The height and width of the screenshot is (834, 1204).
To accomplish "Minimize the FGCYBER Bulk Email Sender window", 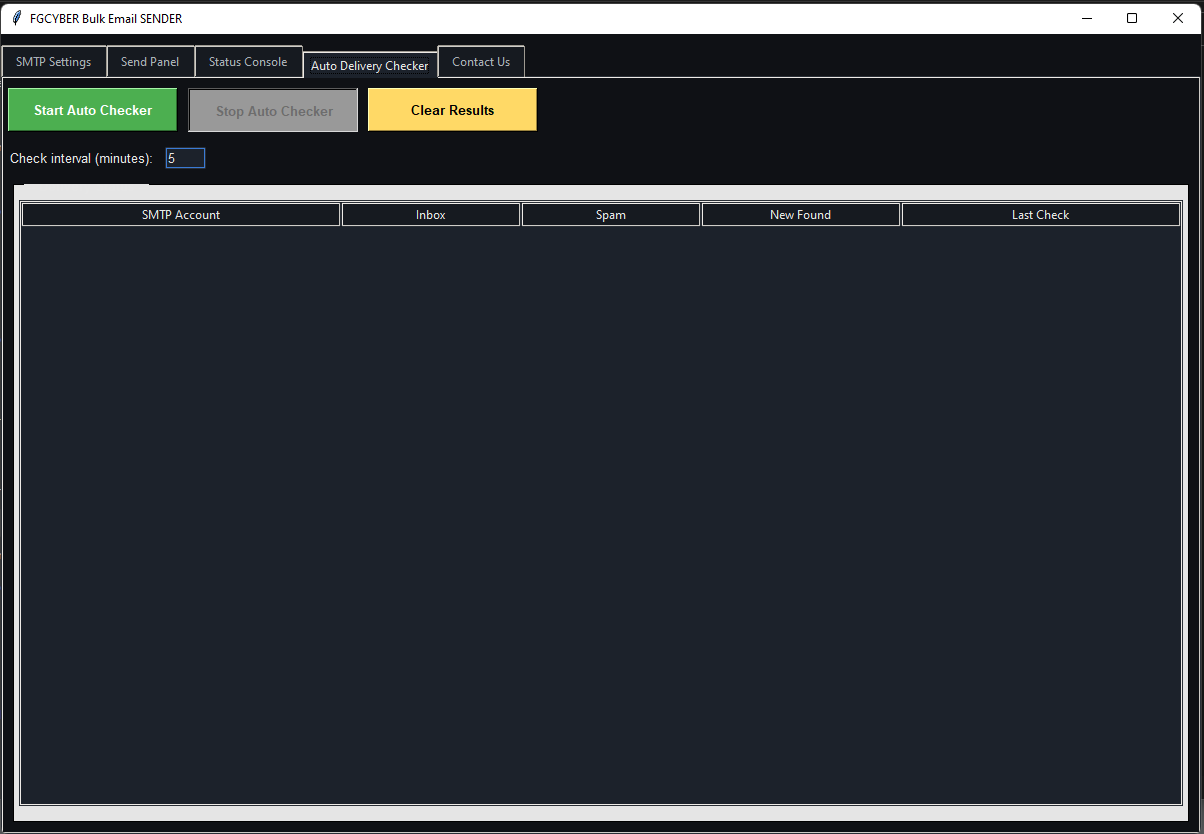I will coord(1086,18).
